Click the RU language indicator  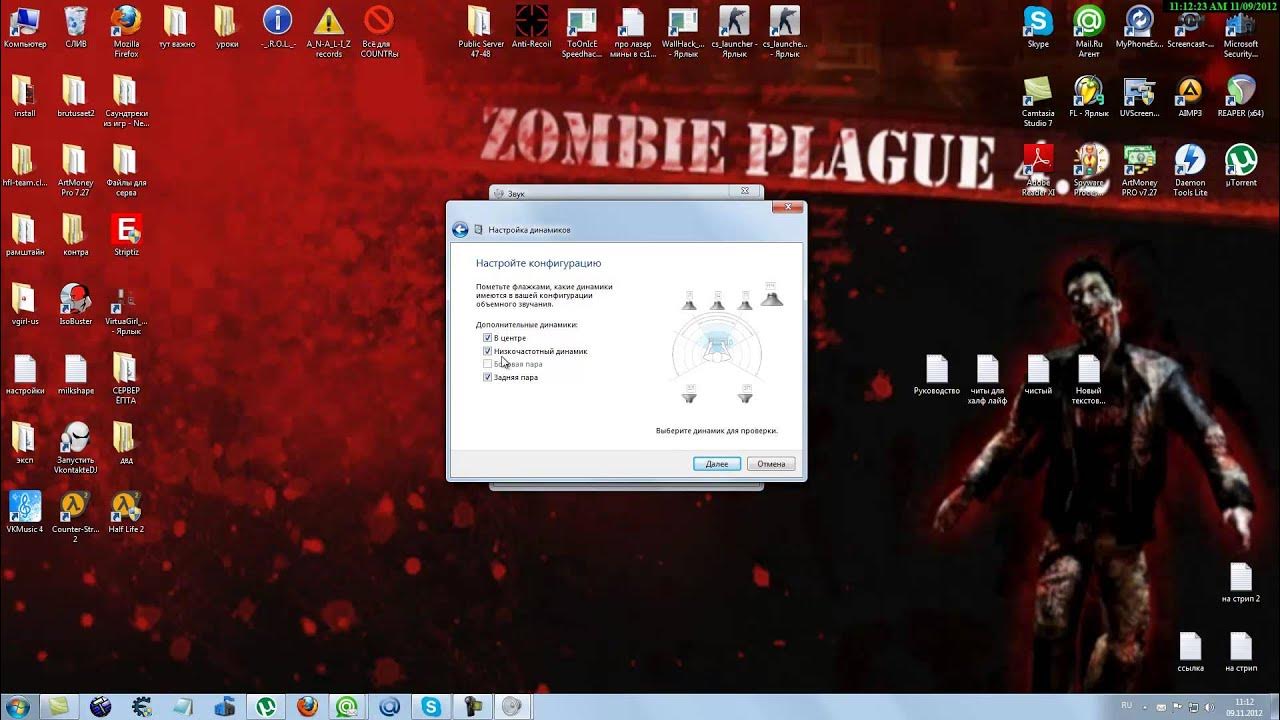tap(1127, 706)
